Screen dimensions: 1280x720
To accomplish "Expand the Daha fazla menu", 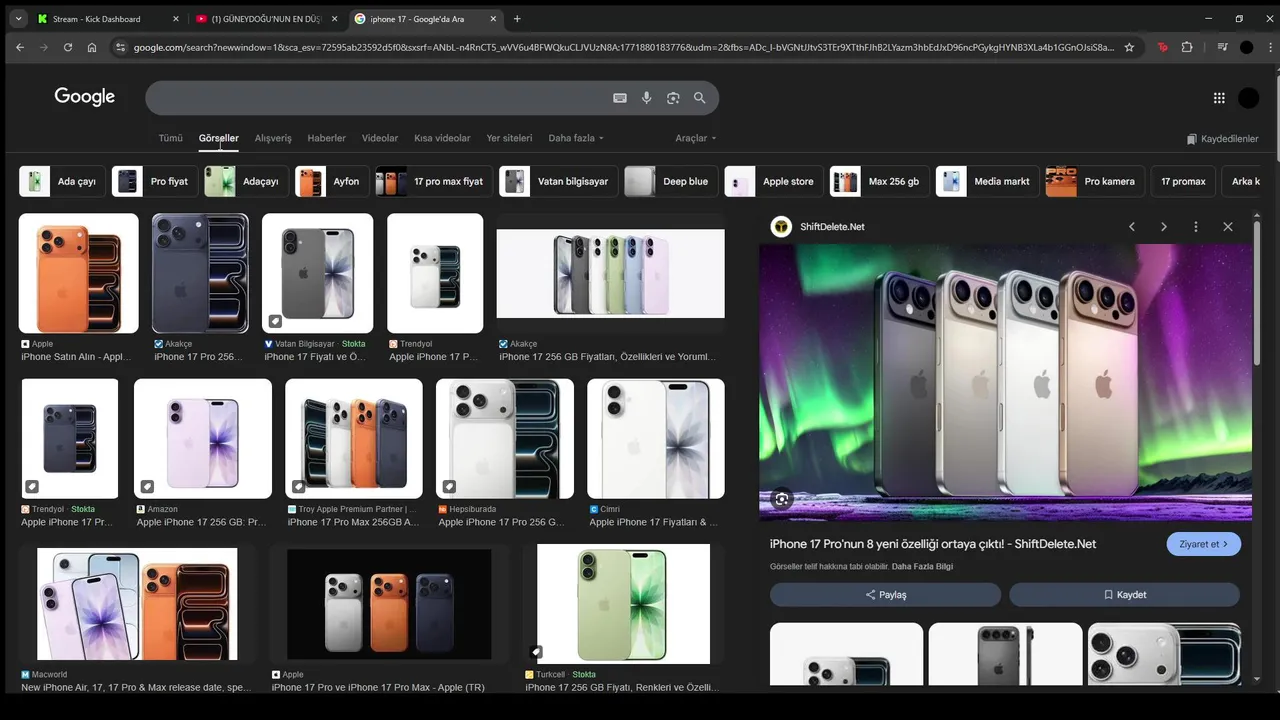I will pyautogui.click(x=576, y=138).
